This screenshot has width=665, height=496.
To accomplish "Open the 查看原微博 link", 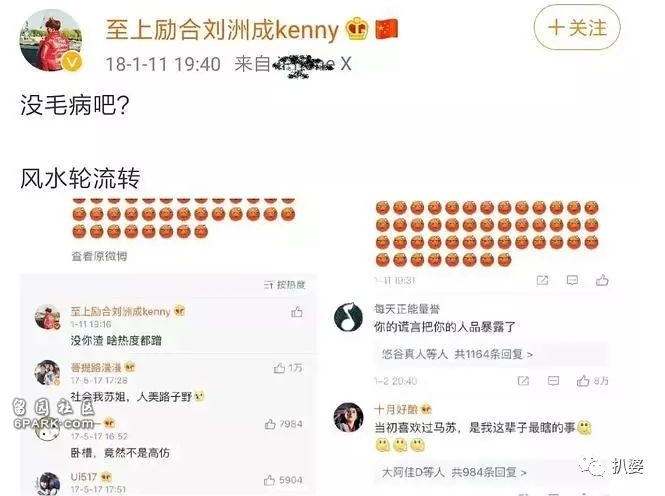I will (99, 256).
